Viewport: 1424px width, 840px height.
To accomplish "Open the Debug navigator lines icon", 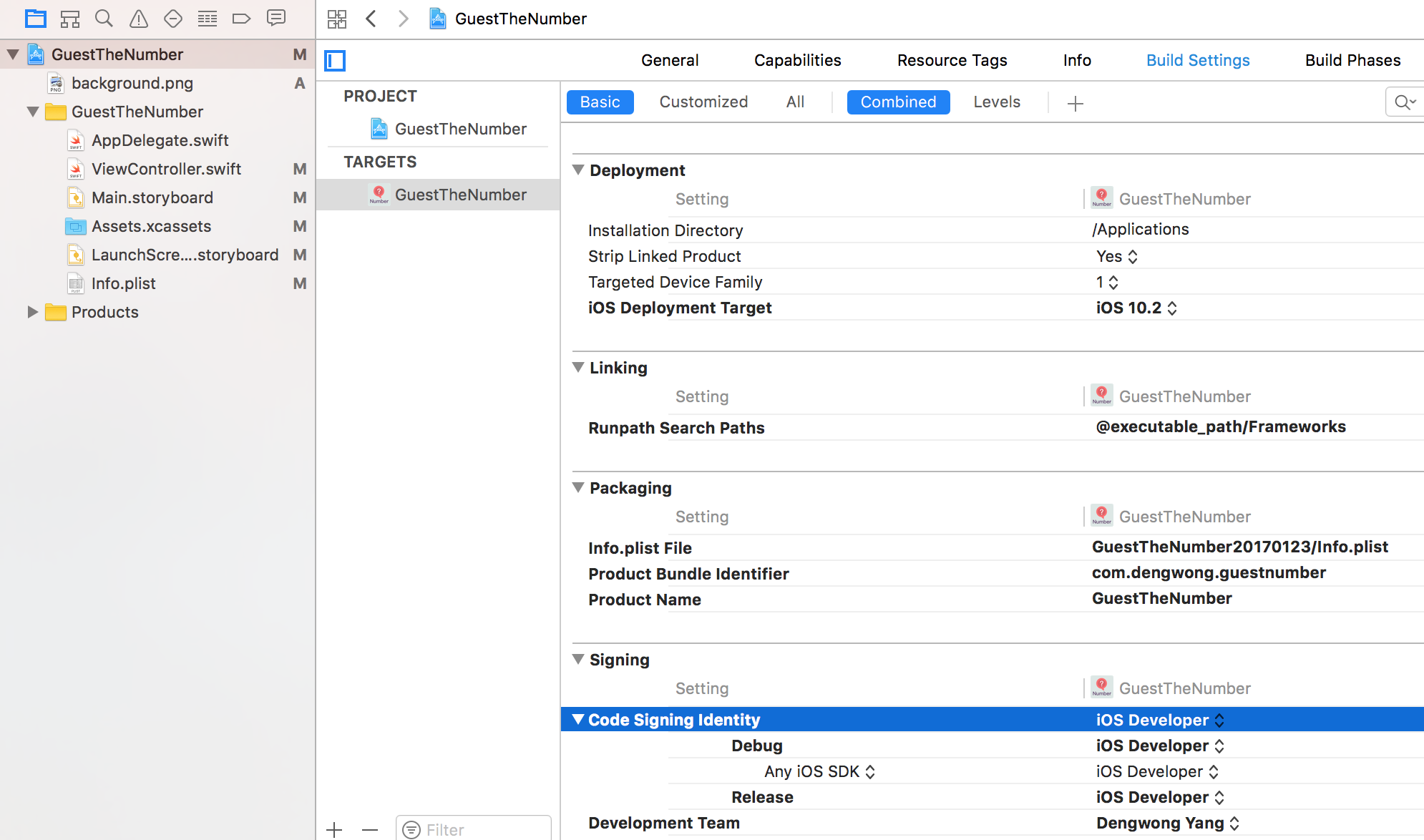I will (x=208, y=19).
